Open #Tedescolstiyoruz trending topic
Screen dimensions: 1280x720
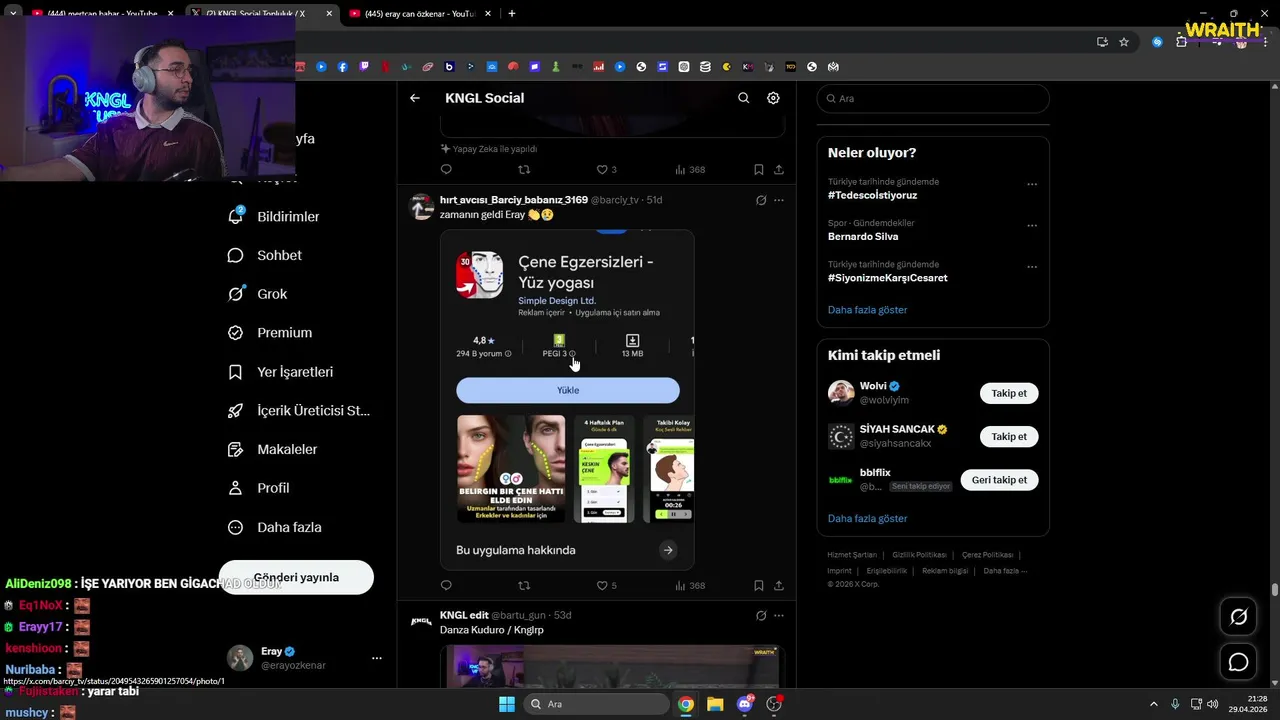tap(872, 195)
